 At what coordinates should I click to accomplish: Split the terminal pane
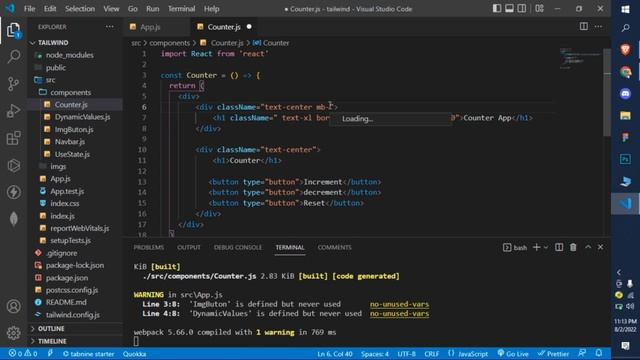point(559,247)
